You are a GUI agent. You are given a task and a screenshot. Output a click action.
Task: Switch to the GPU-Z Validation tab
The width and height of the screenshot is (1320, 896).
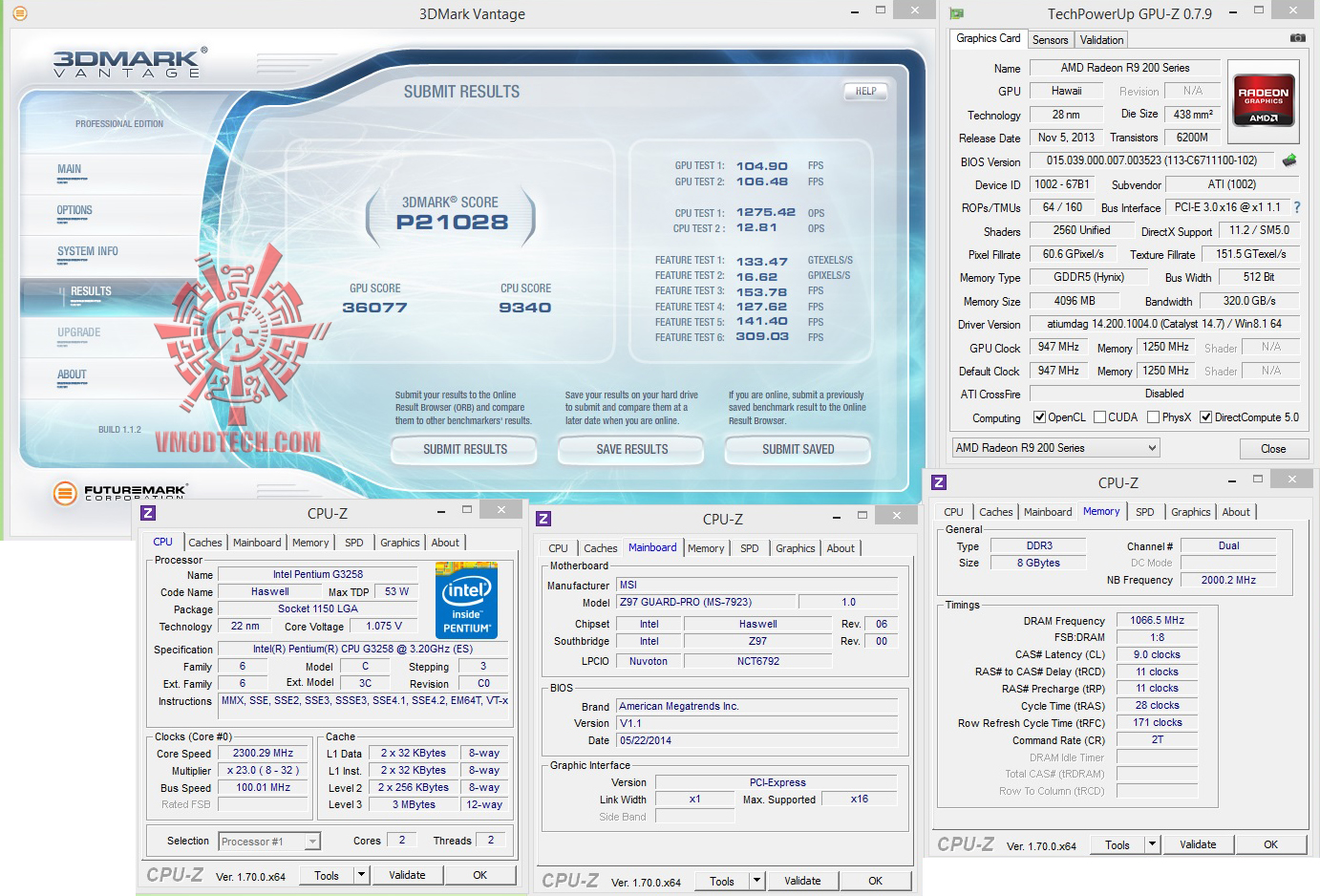pos(1101,40)
